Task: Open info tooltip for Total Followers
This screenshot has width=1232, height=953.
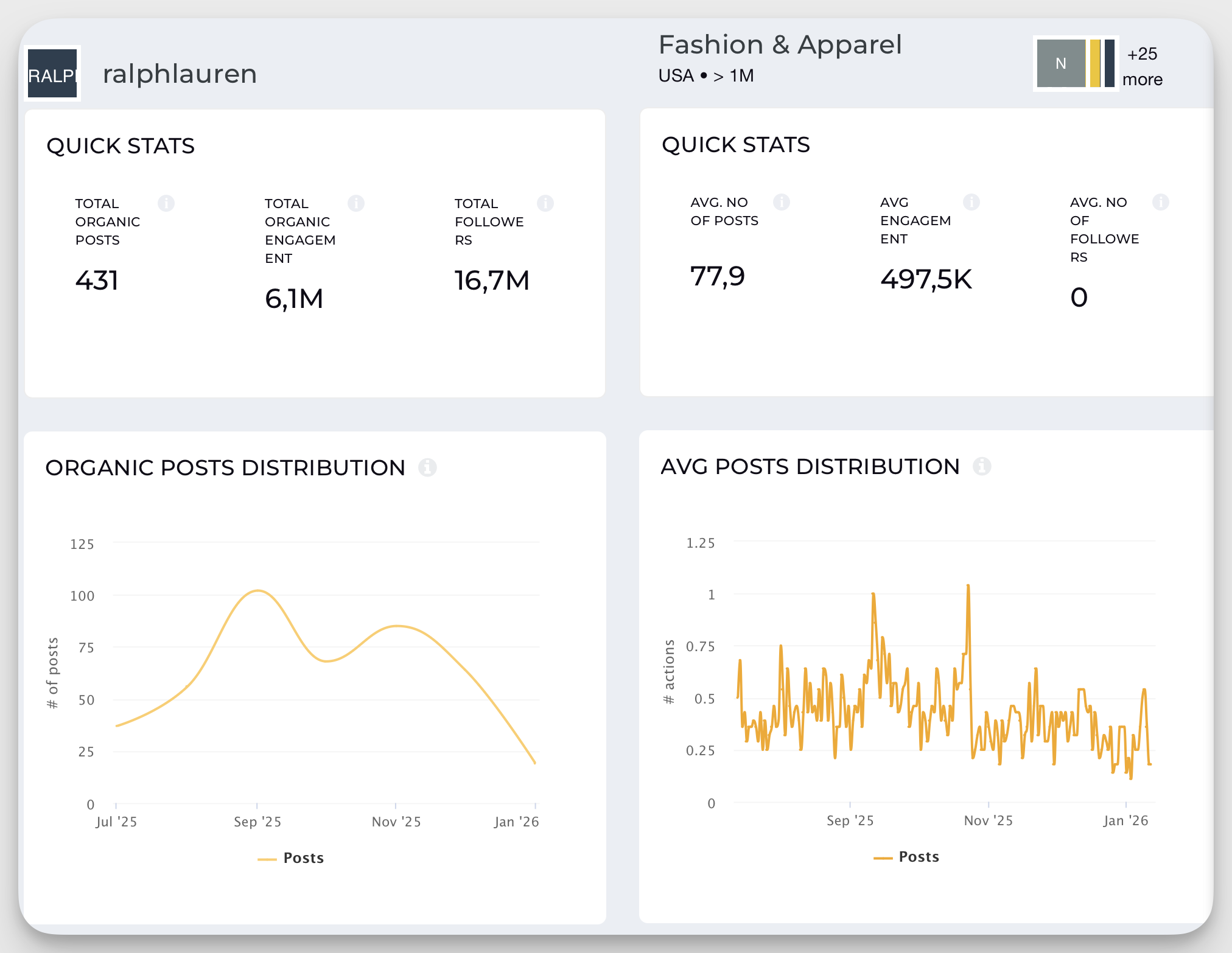Action: (x=545, y=203)
